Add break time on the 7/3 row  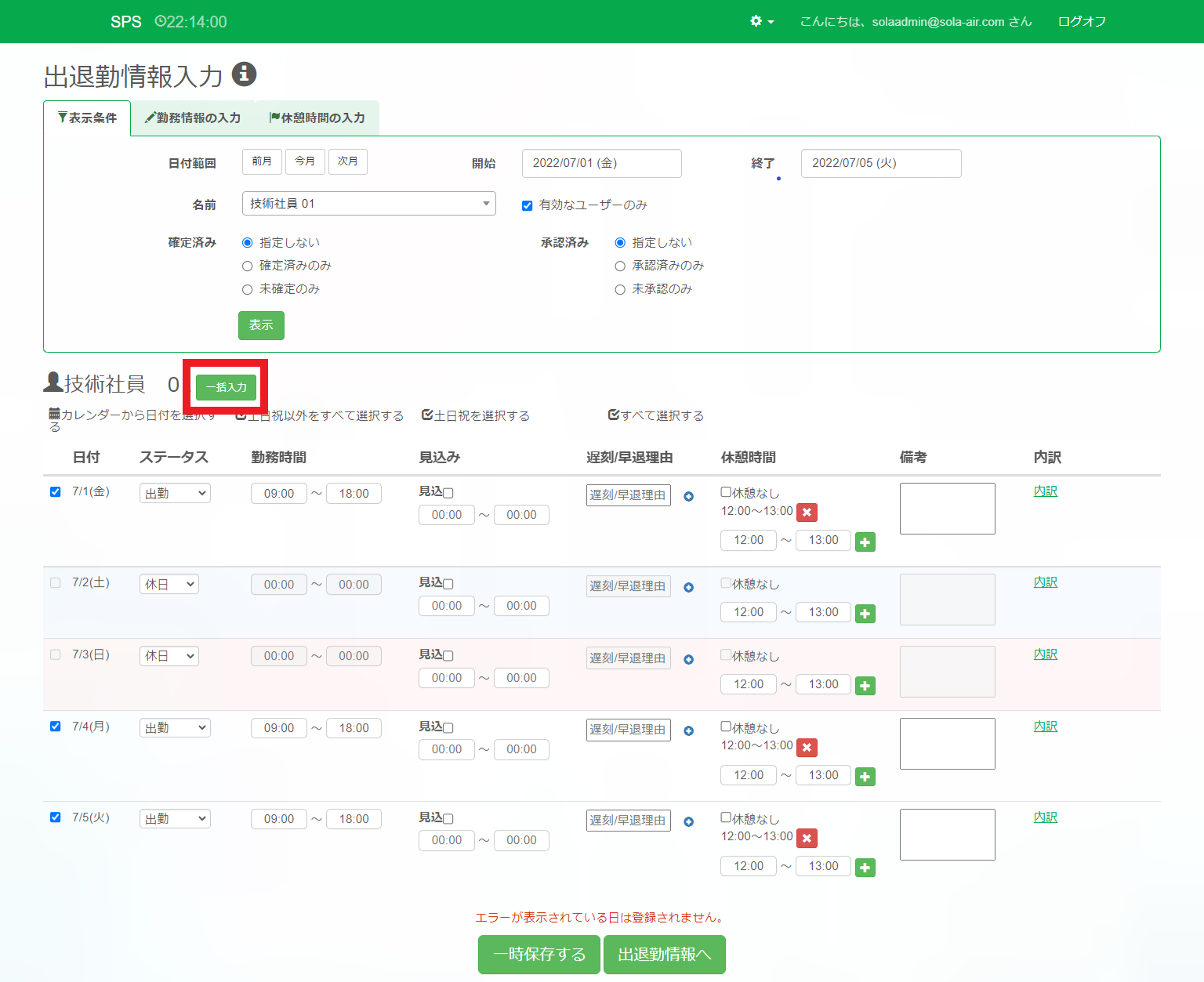pos(865,686)
